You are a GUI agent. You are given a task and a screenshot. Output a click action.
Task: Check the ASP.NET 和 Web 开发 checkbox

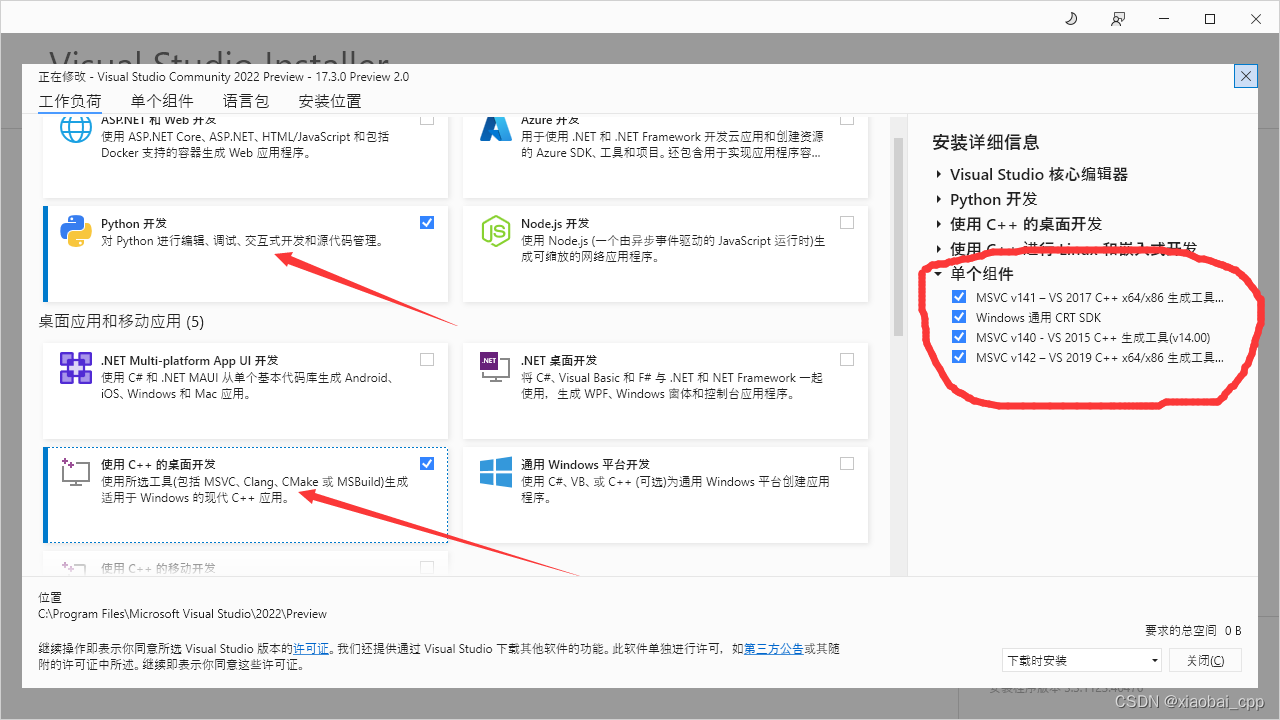coord(427,119)
